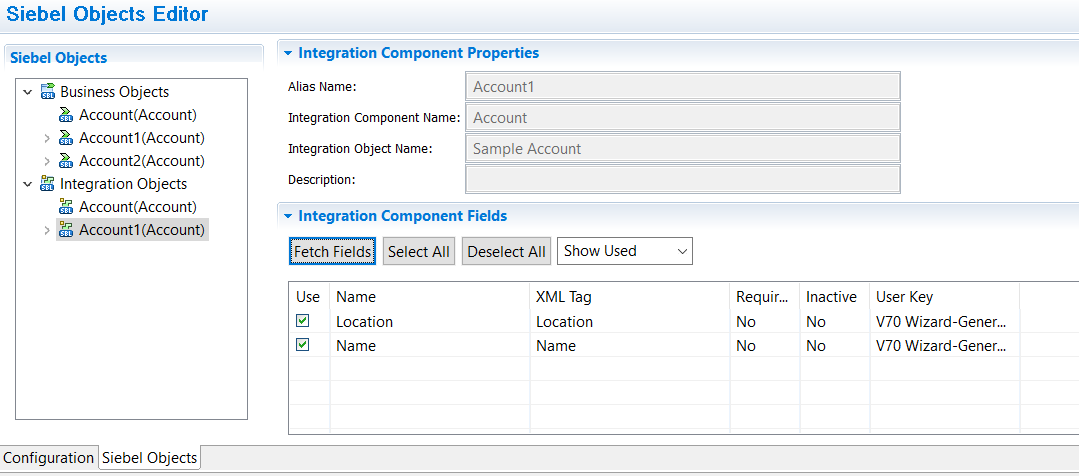Viewport: 1079px width, 476px height.
Task: Click the Description input field
Action: point(683,180)
